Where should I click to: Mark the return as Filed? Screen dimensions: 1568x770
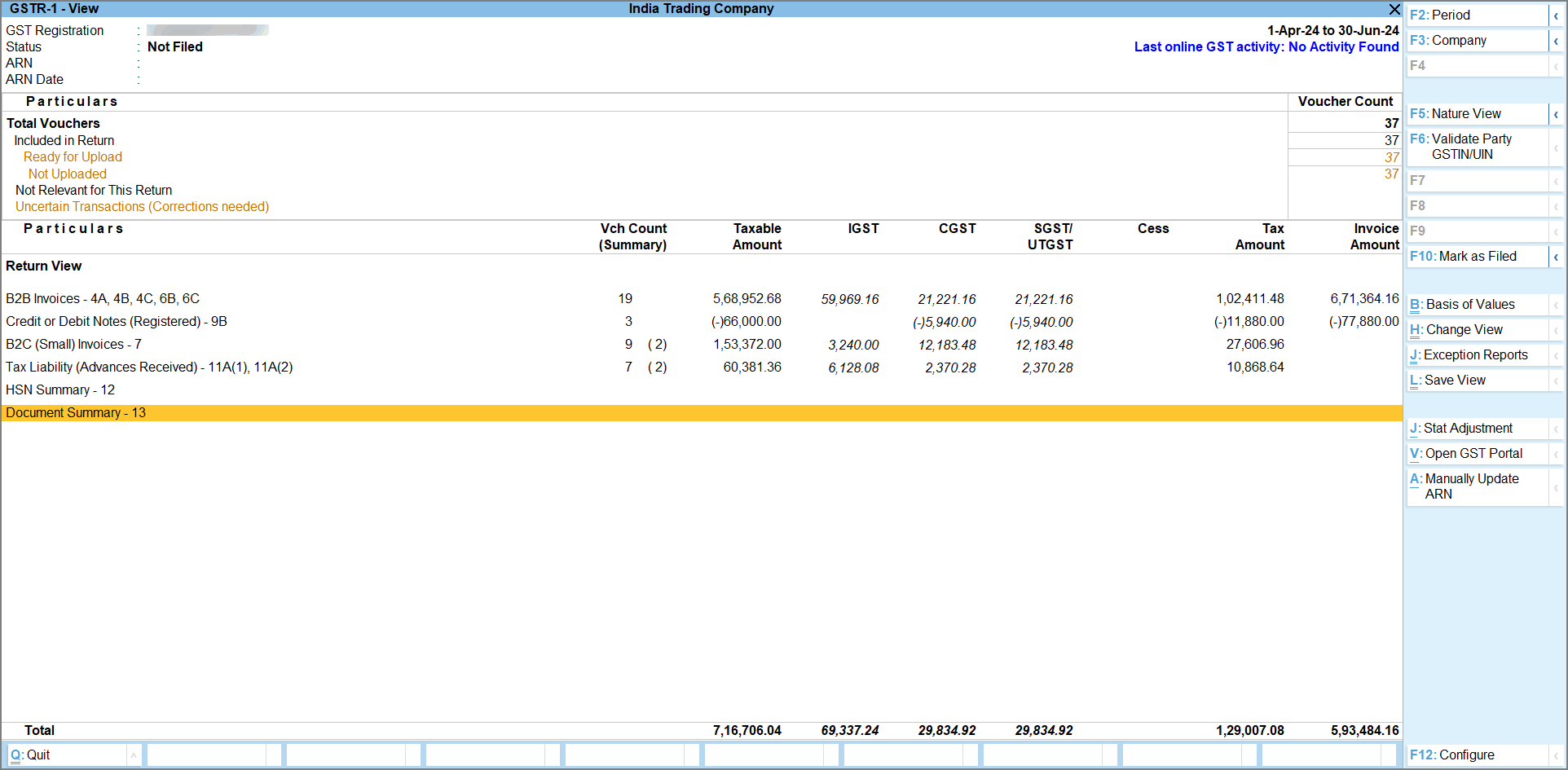point(1467,256)
